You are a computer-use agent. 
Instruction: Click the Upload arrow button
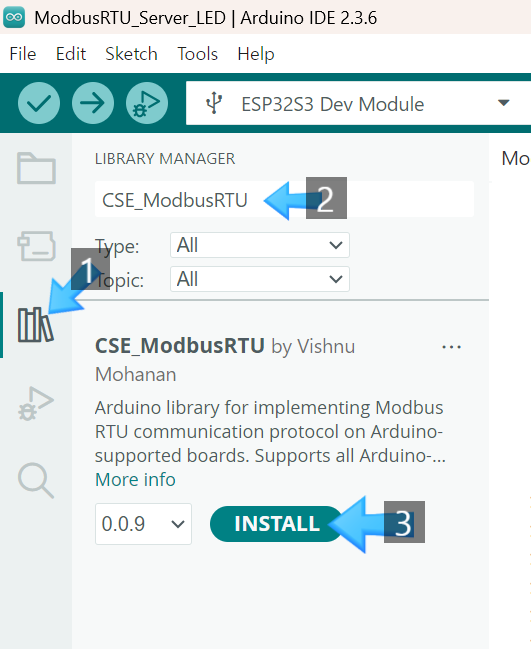(x=93, y=103)
